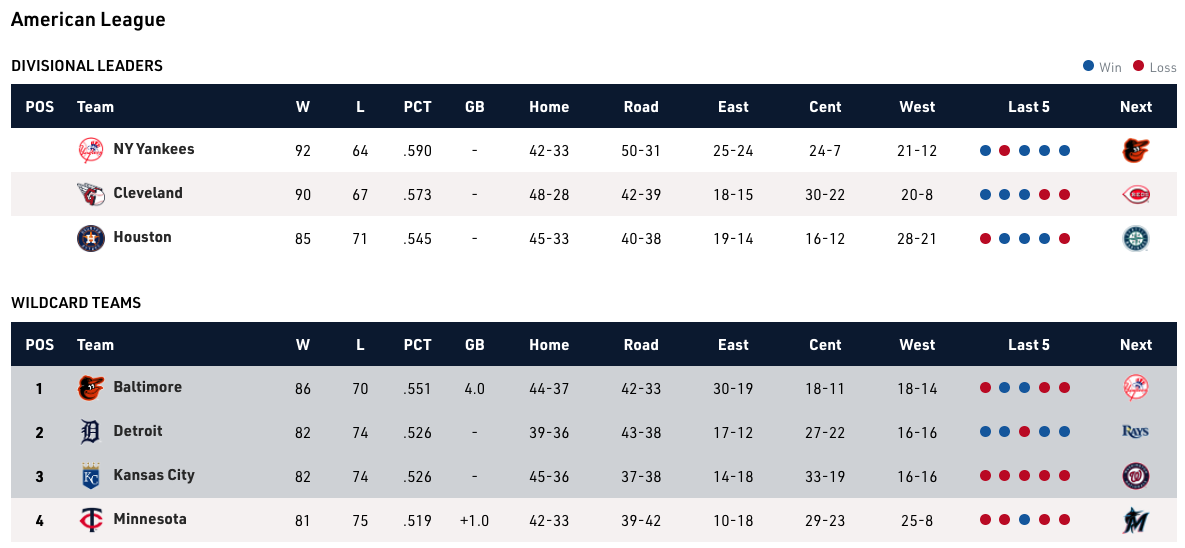Click the Houston Astros team logo
1185x548 pixels.
click(91, 238)
